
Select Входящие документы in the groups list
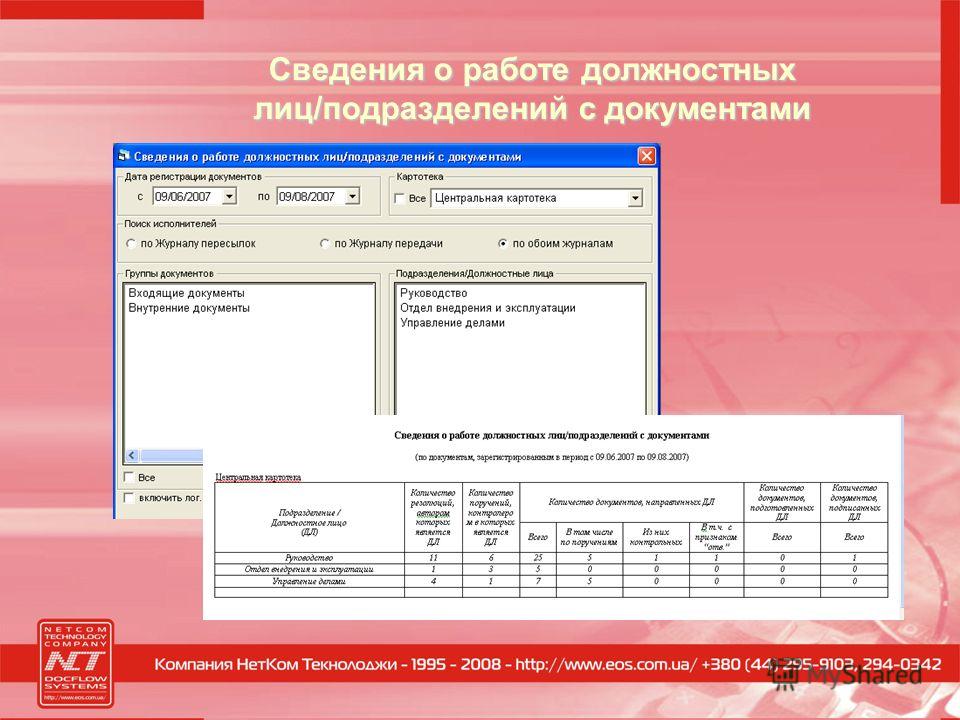[186, 293]
